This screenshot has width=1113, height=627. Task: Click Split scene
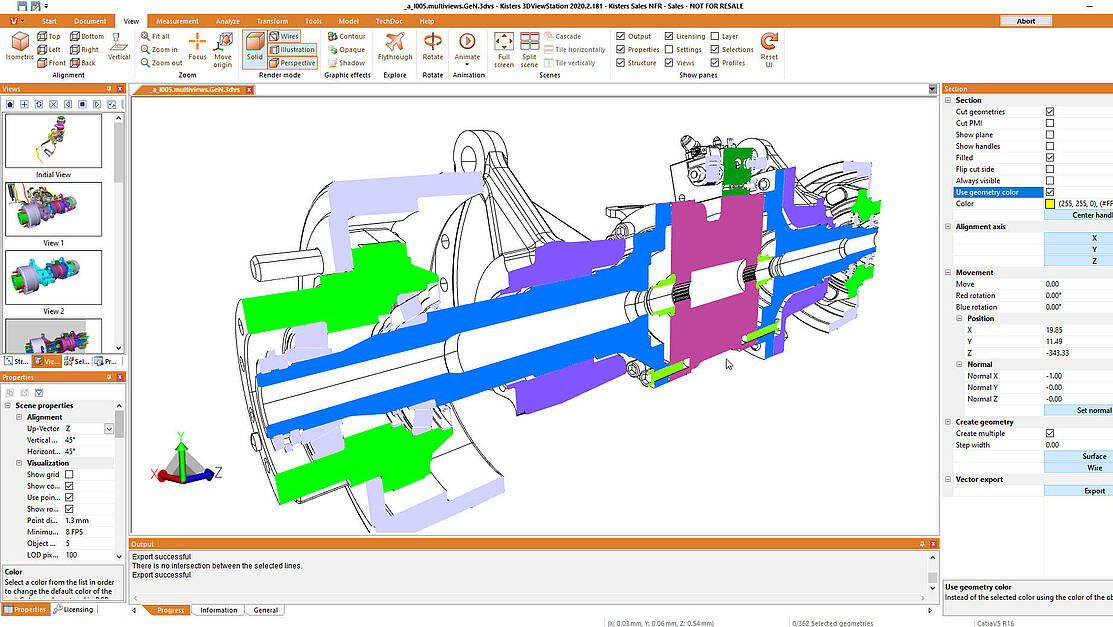tap(530, 50)
